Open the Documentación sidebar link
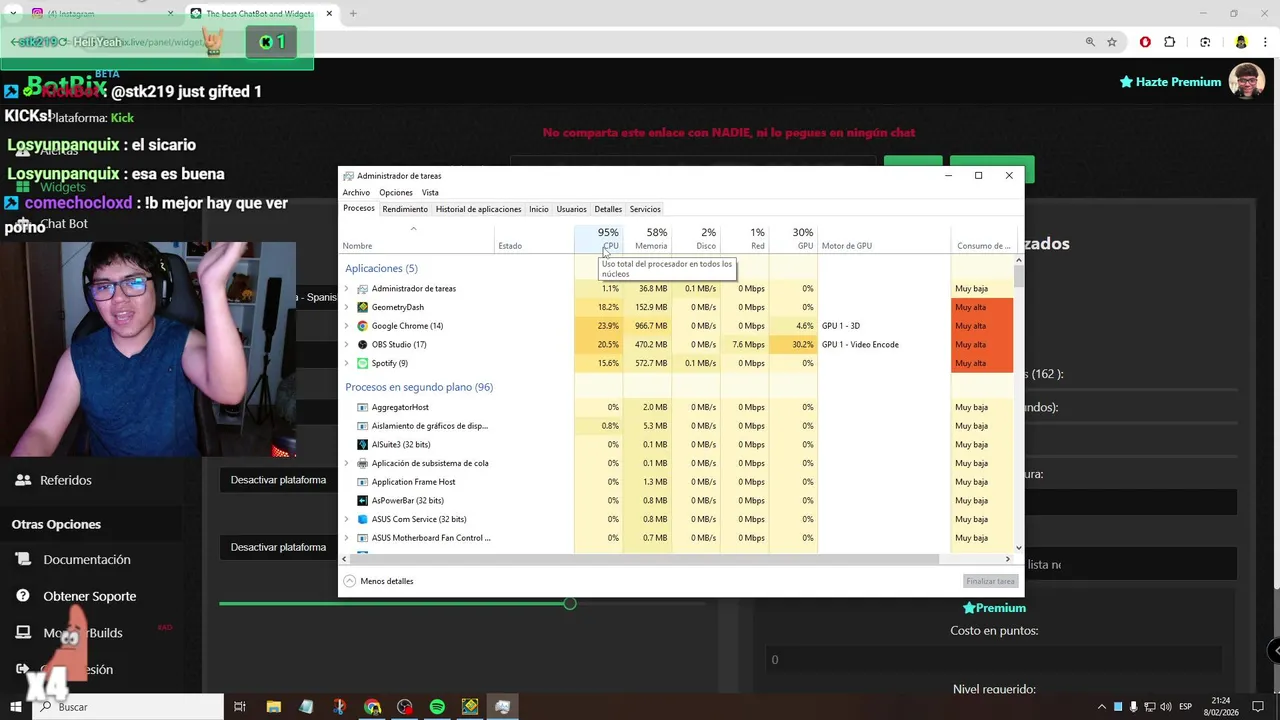1280x720 pixels. (87, 559)
